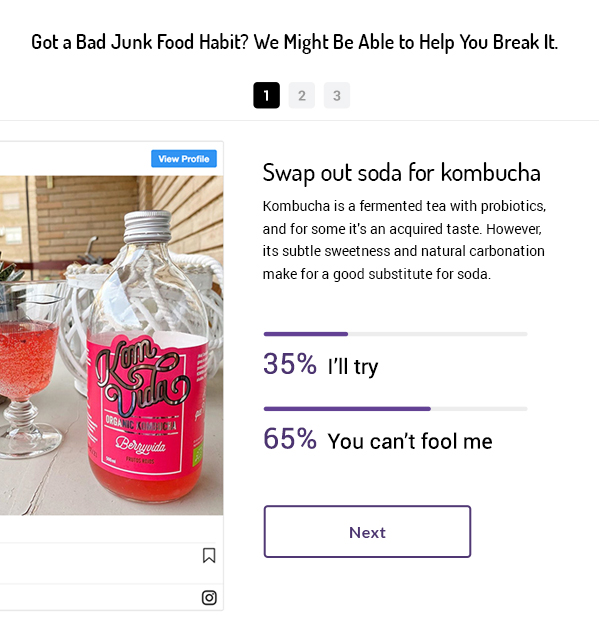Click the 65% result bar
The height and width of the screenshot is (640, 604).
coord(347,409)
